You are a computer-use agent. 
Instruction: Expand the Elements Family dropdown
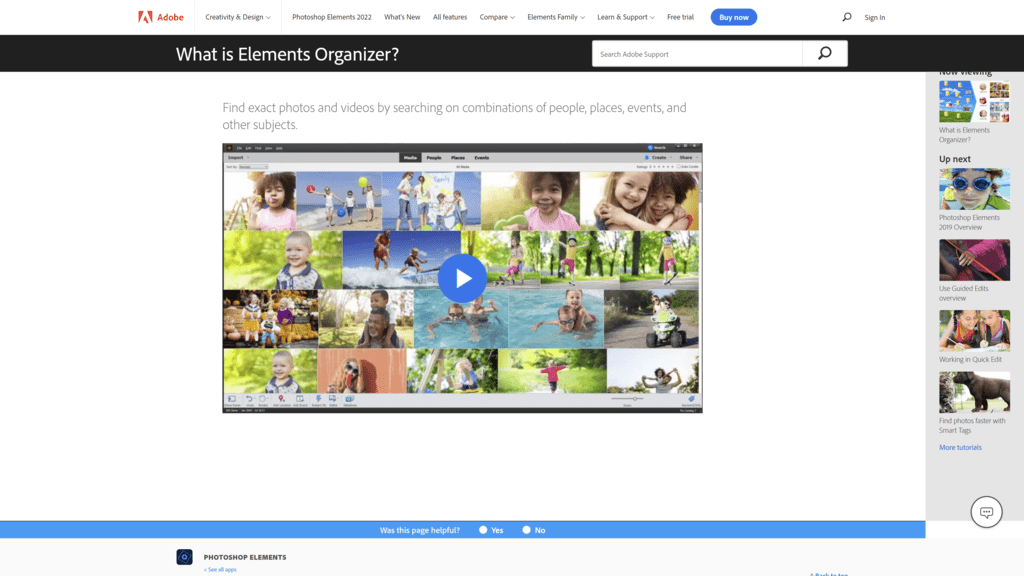click(x=556, y=17)
